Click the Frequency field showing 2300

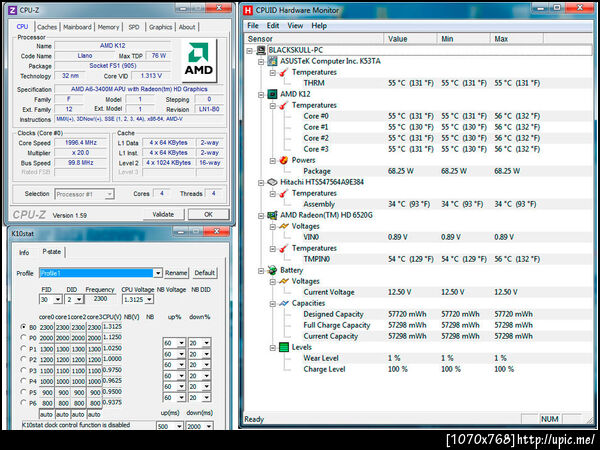coord(100,299)
